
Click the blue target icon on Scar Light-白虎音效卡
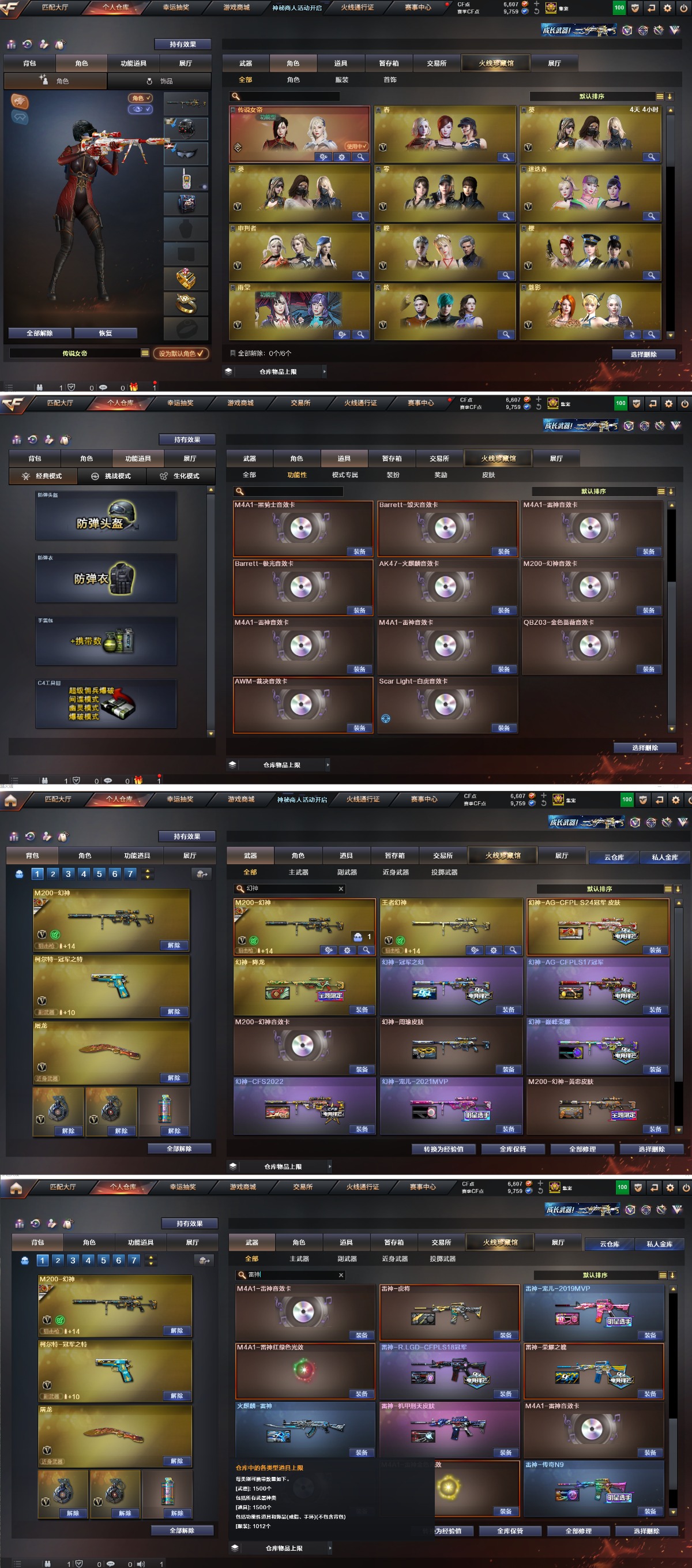386,719
